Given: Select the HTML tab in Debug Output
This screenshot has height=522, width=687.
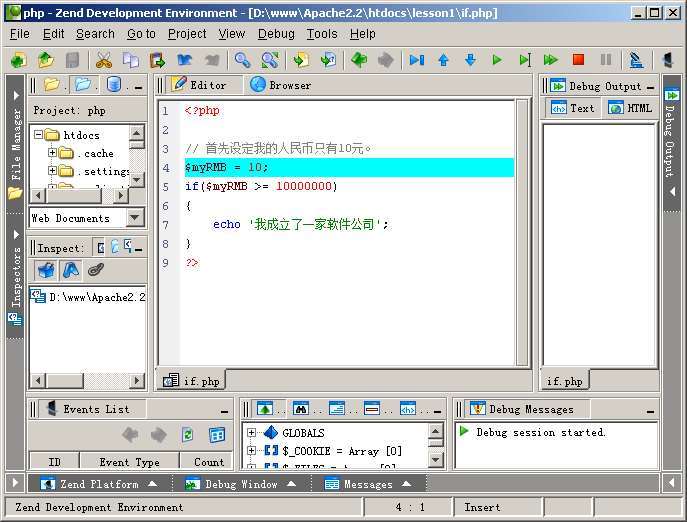Looking at the screenshot, I should [x=630, y=108].
